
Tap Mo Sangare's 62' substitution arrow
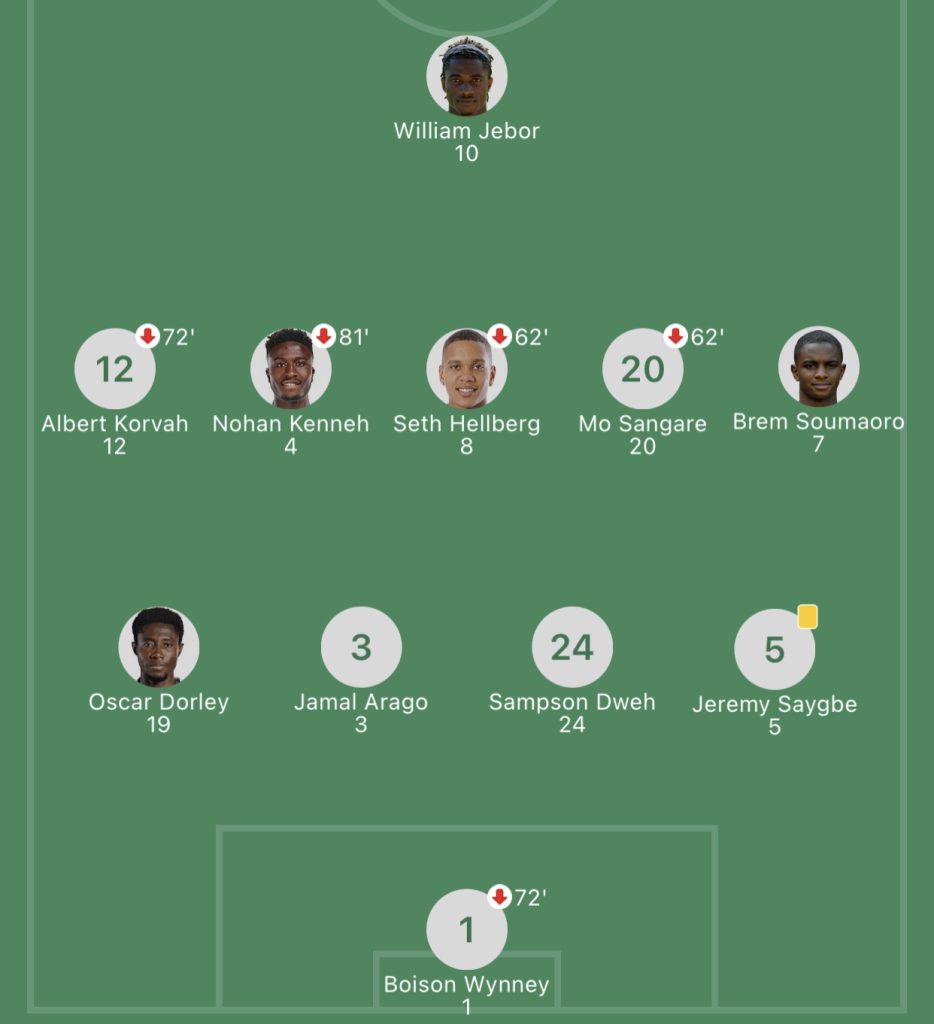point(675,336)
